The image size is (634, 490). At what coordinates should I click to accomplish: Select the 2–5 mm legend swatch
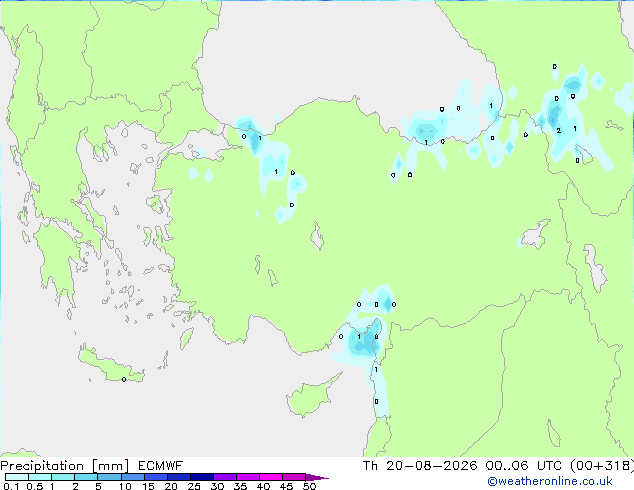pos(87,477)
